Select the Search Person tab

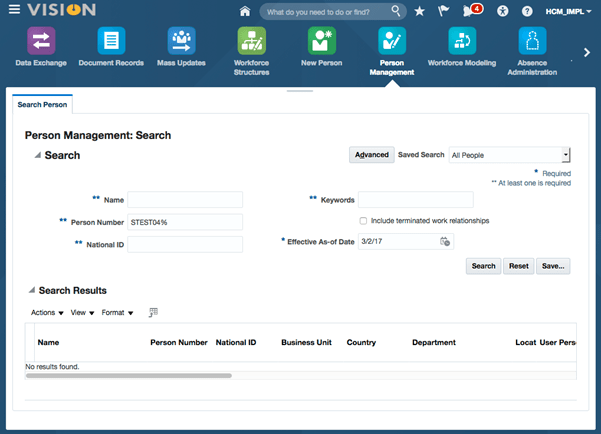coord(42,104)
